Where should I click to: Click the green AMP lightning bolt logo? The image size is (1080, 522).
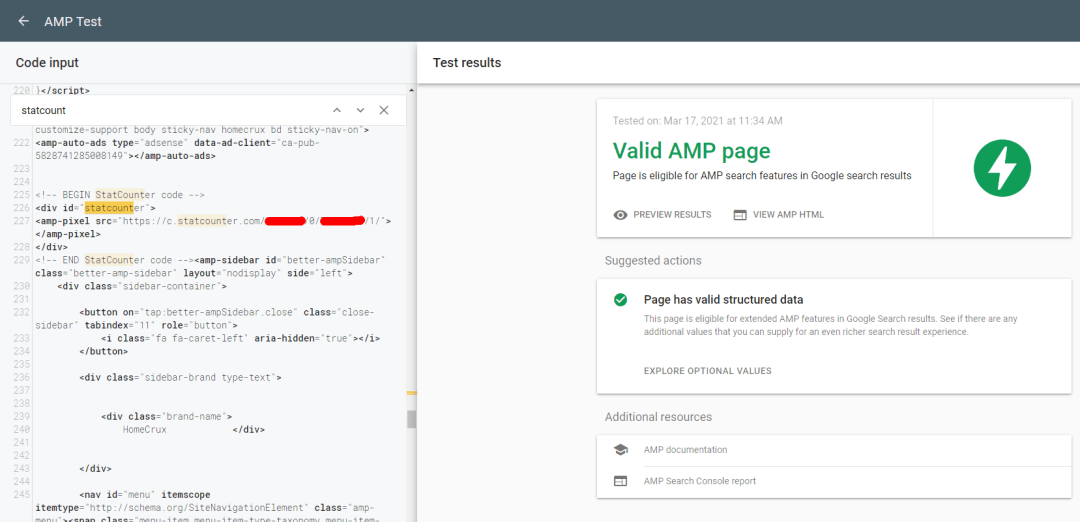pyautogui.click(x=1001, y=168)
